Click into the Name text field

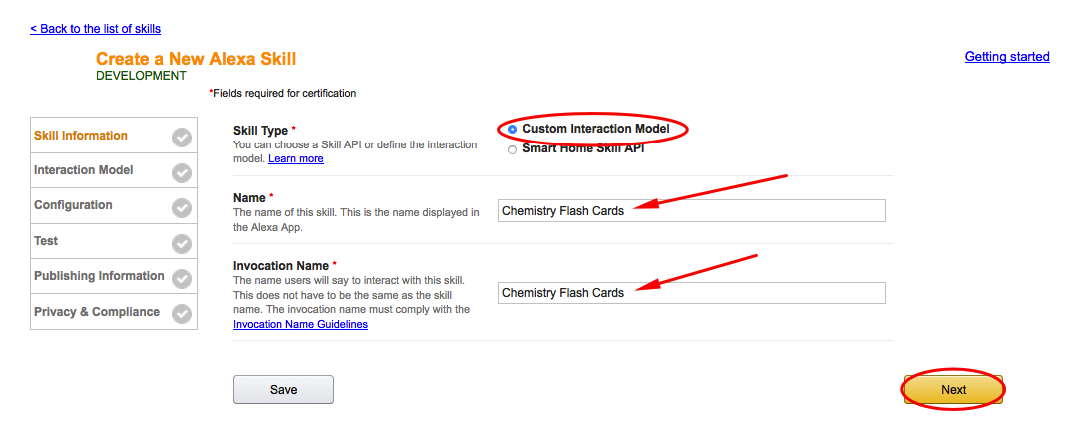click(x=691, y=211)
